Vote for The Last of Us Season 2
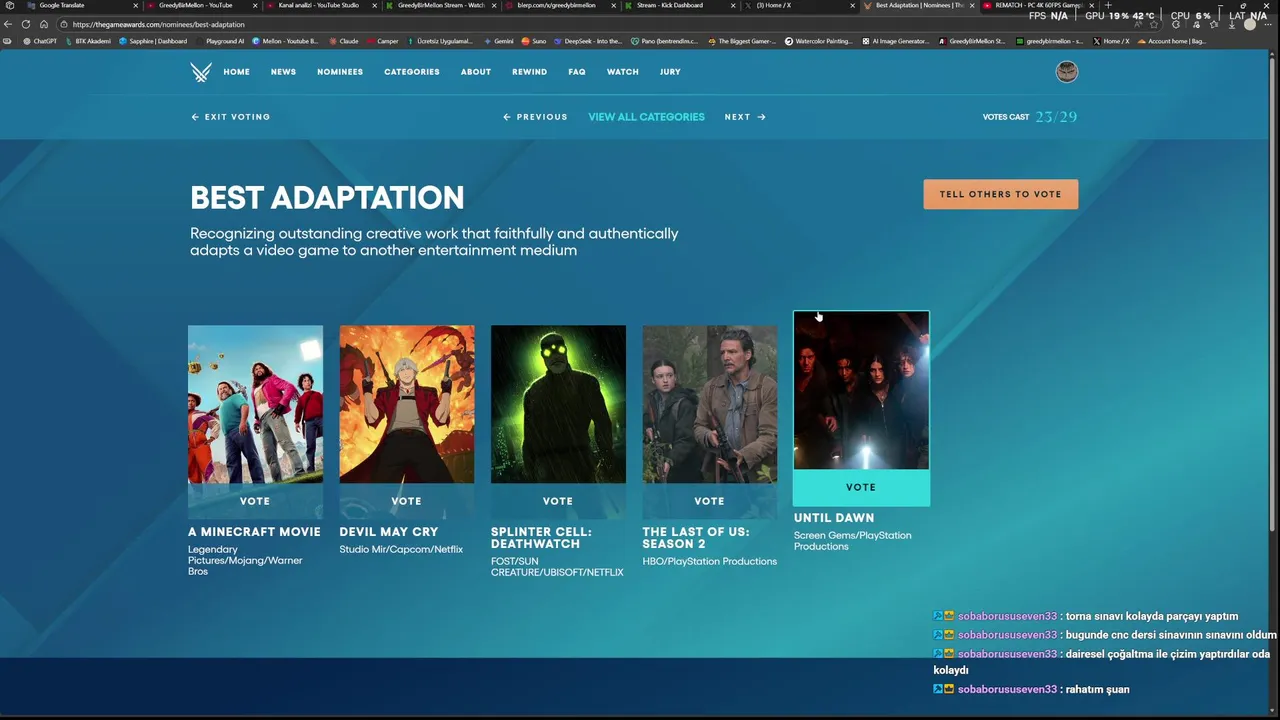 coord(709,501)
